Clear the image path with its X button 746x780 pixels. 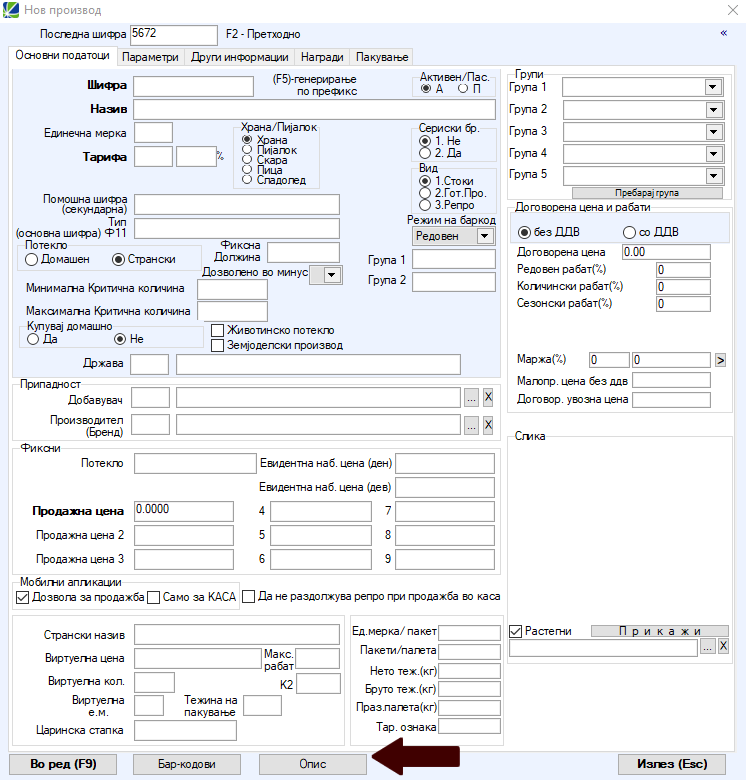pos(724,647)
